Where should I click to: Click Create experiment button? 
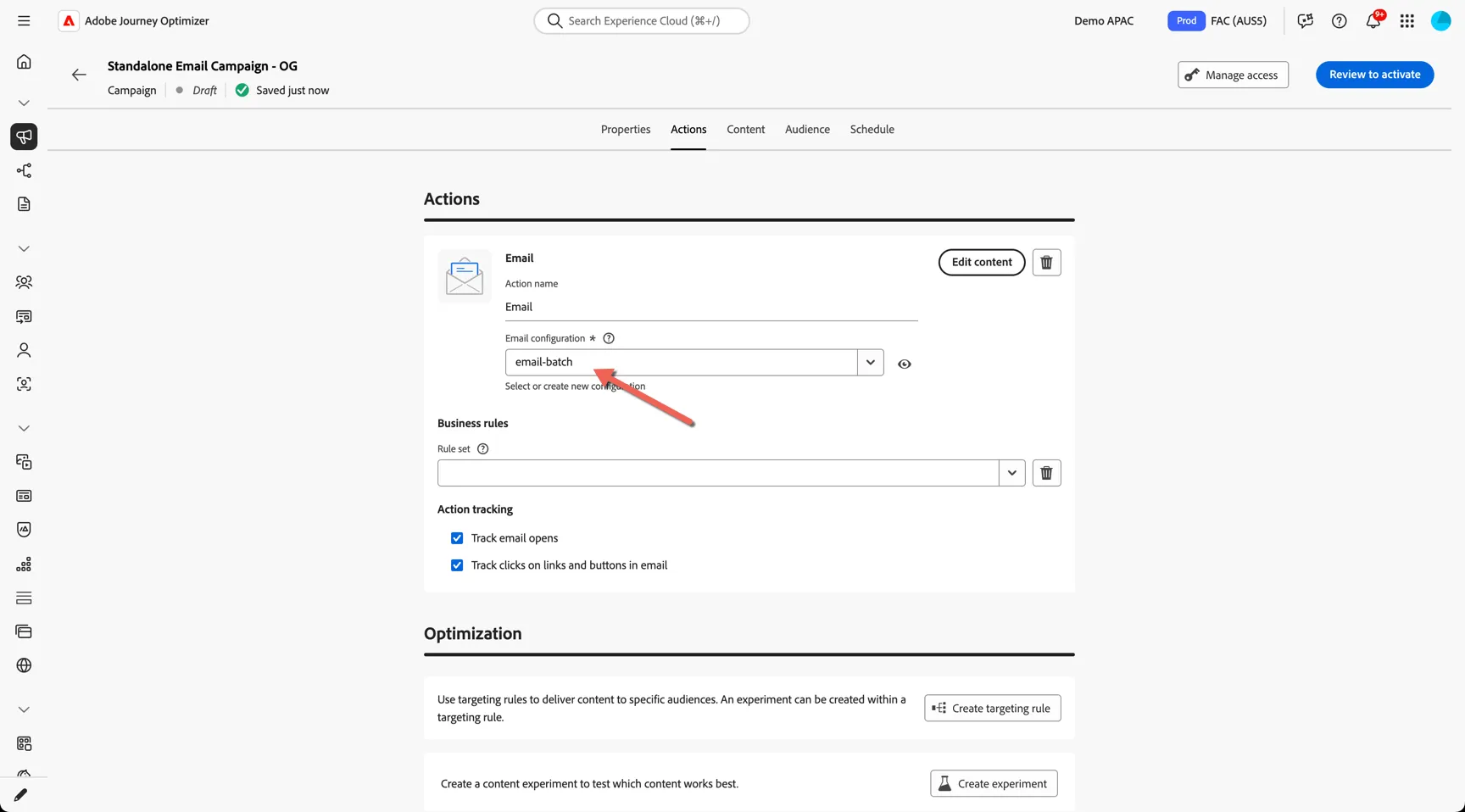[994, 784]
